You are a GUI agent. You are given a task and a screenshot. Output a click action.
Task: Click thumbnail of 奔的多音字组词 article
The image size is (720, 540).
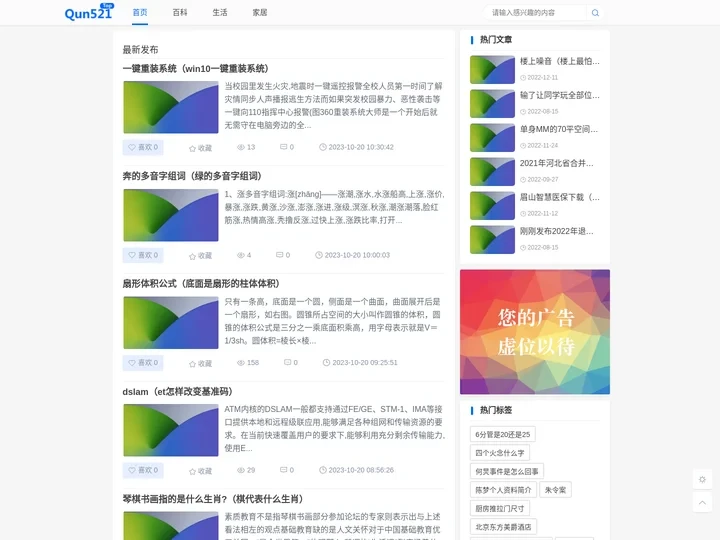[x=171, y=215]
